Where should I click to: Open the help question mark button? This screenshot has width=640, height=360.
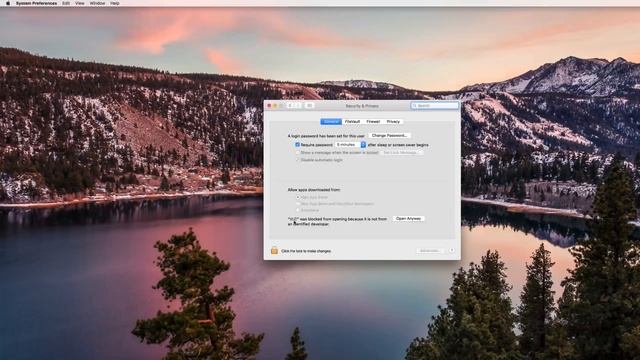[451, 250]
